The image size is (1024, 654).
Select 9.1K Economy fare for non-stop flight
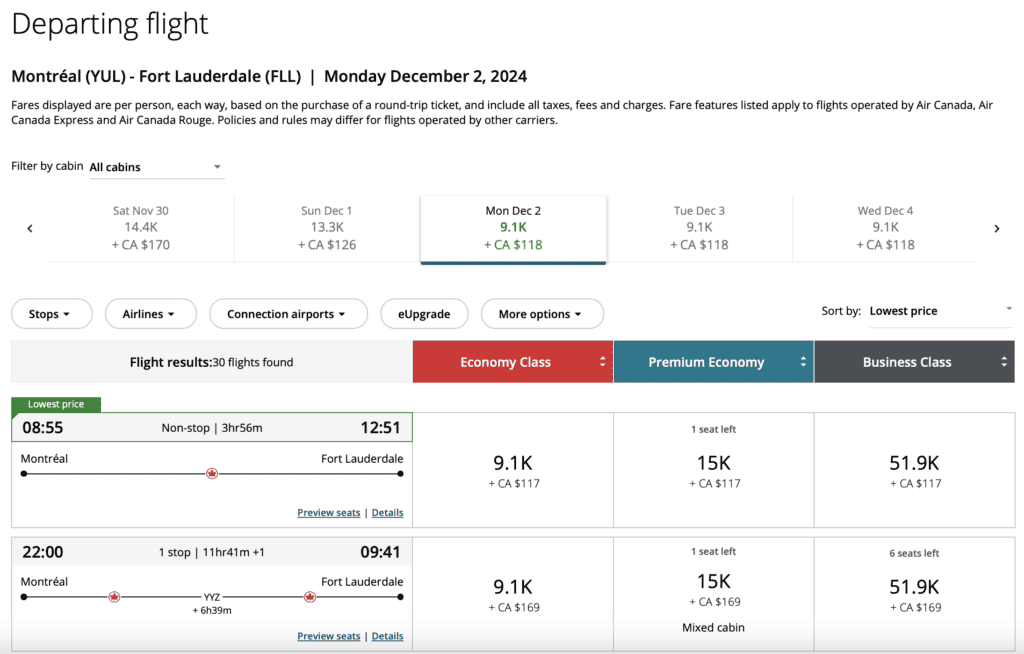click(x=512, y=471)
